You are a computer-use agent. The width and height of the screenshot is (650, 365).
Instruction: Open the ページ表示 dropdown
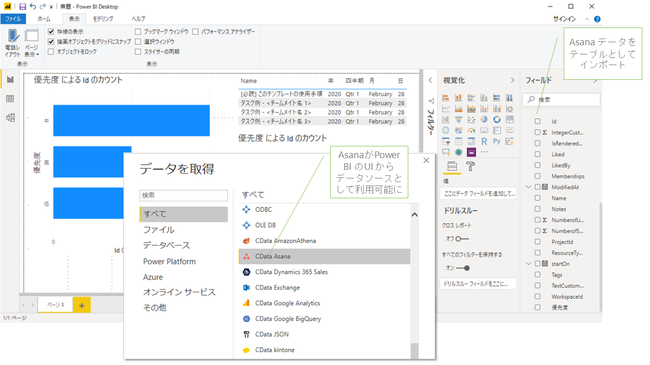pos(32,43)
